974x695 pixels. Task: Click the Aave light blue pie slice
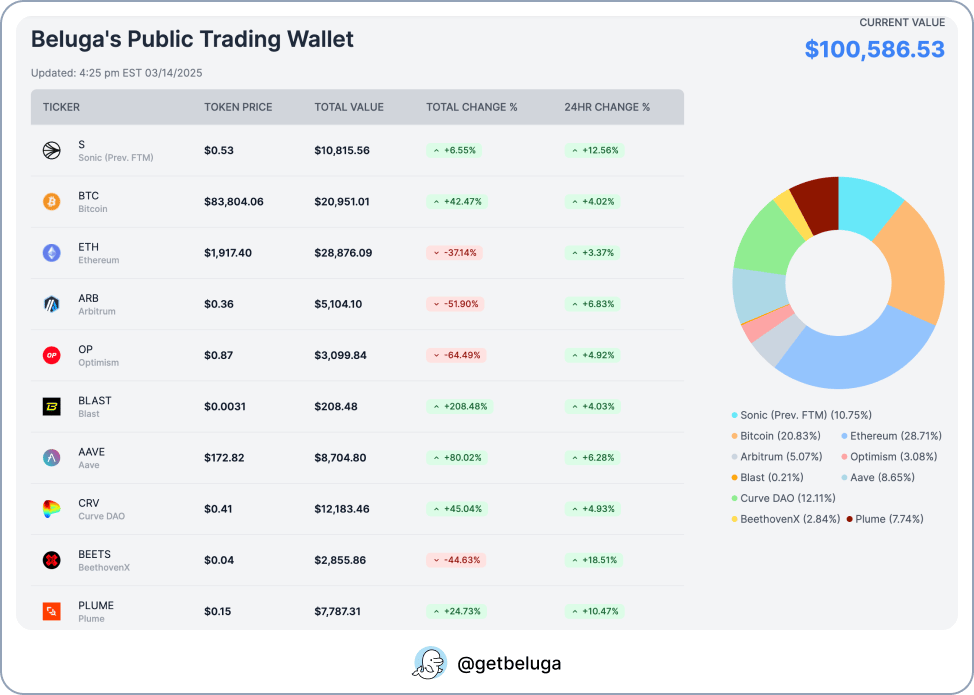tap(760, 293)
